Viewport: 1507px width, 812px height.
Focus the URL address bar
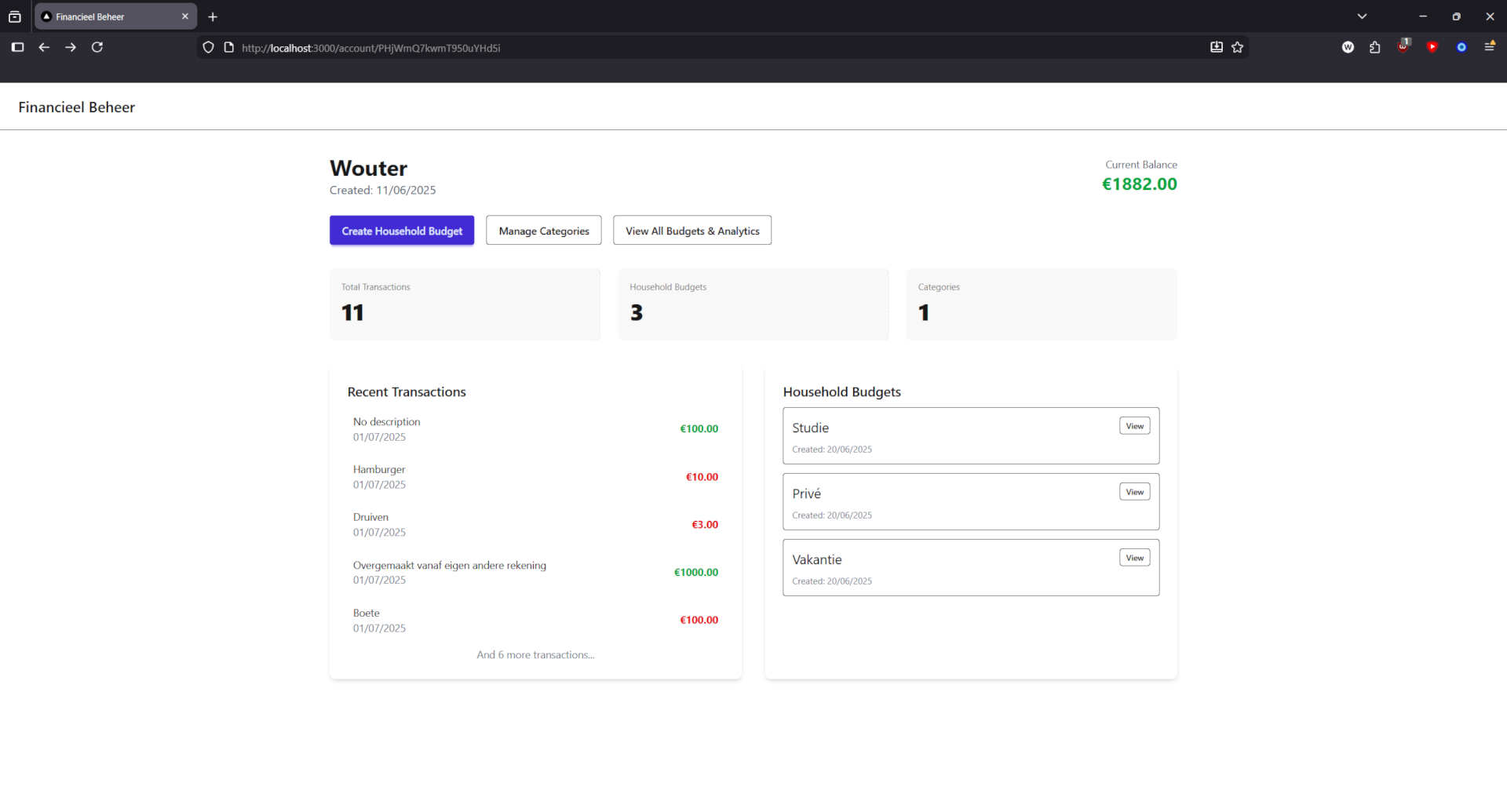pyautogui.click(x=706, y=48)
